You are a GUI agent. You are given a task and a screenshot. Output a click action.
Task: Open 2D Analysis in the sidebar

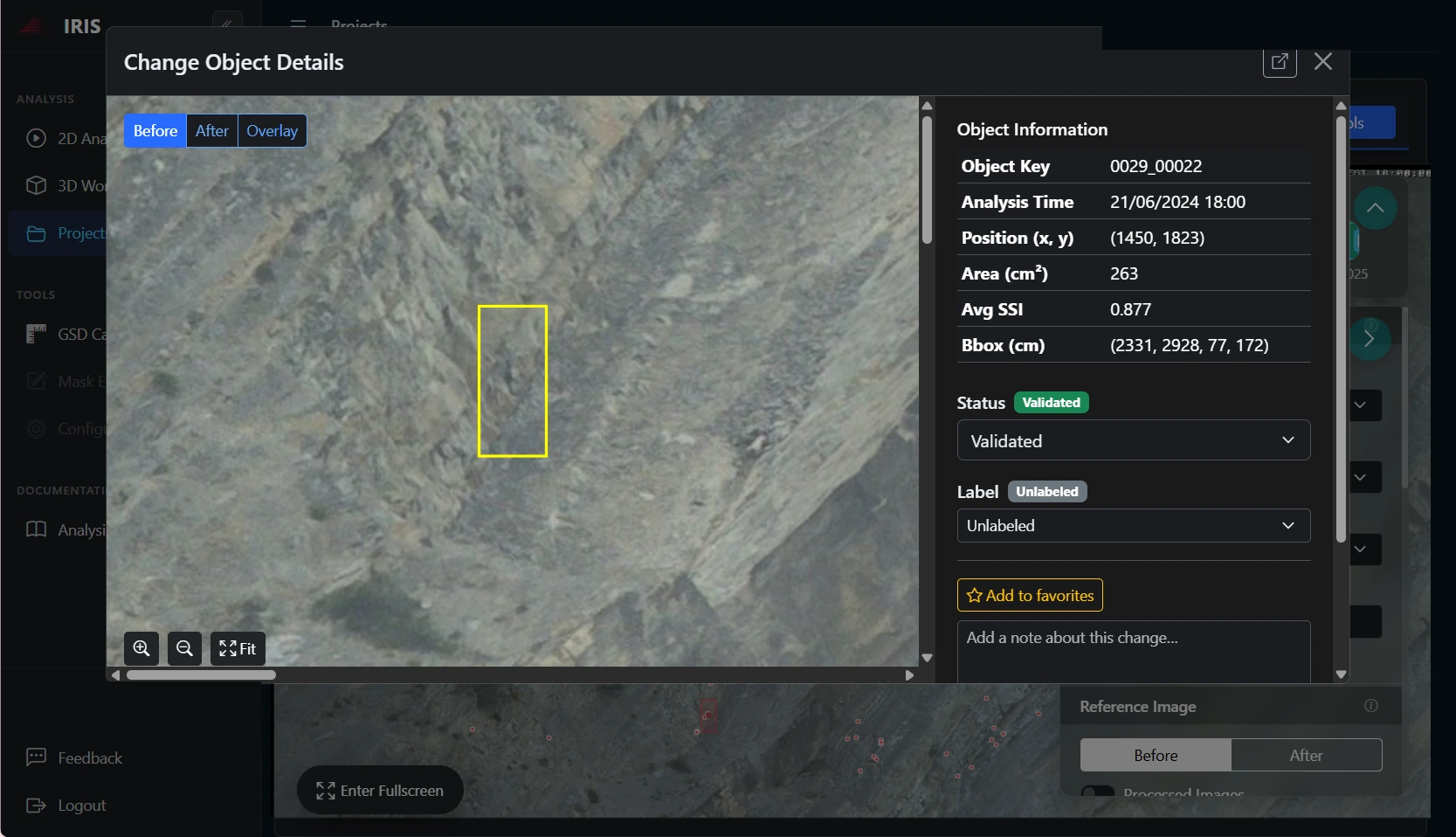66,138
